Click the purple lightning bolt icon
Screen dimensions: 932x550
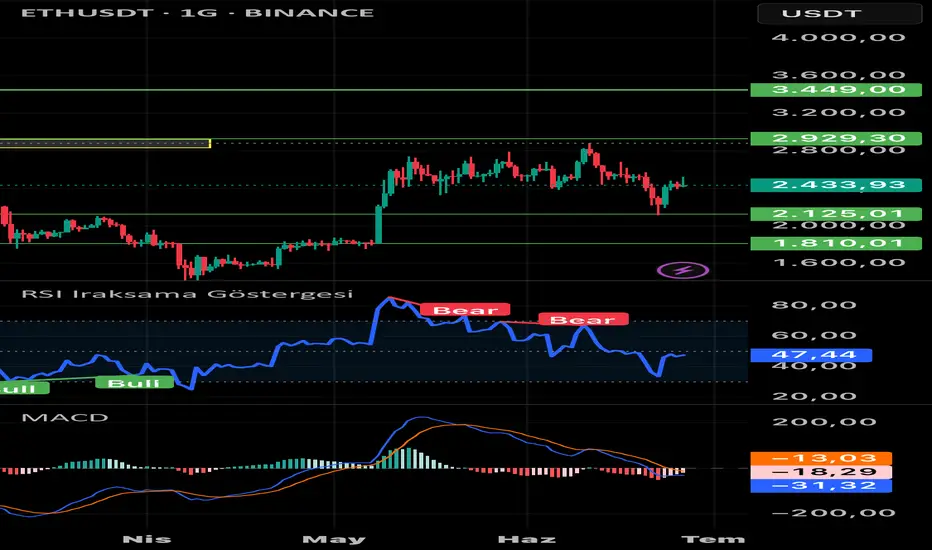pos(683,271)
